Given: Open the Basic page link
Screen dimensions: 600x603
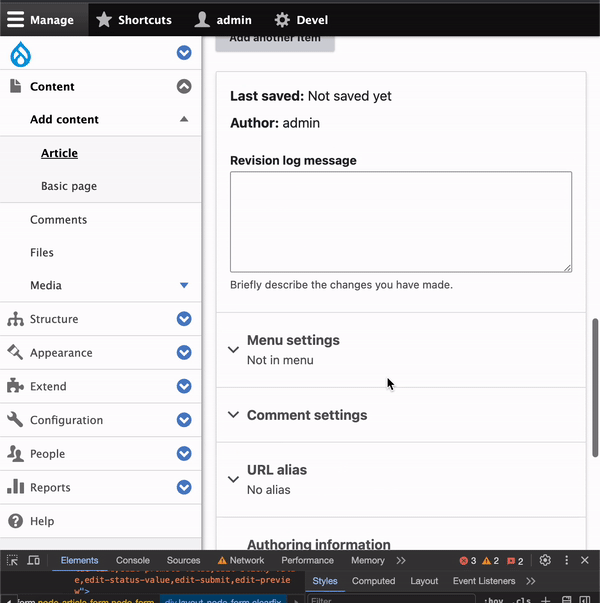Looking at the screenshot, I should [x=69, y=186].
